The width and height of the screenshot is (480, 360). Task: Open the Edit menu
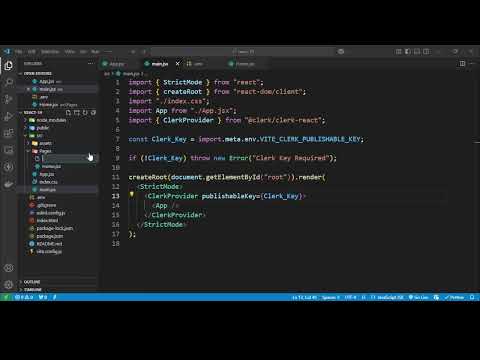(32, 52)
